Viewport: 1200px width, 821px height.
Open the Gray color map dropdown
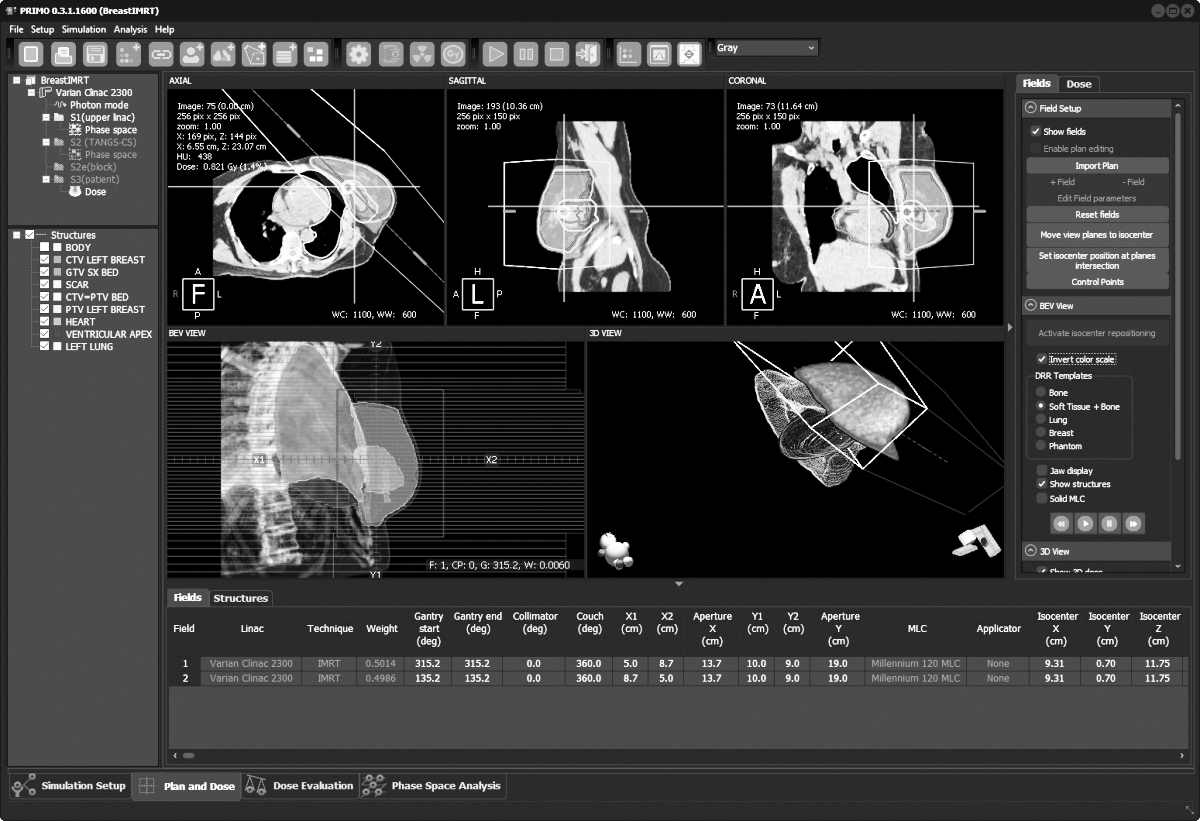click(x=765, y=48)
